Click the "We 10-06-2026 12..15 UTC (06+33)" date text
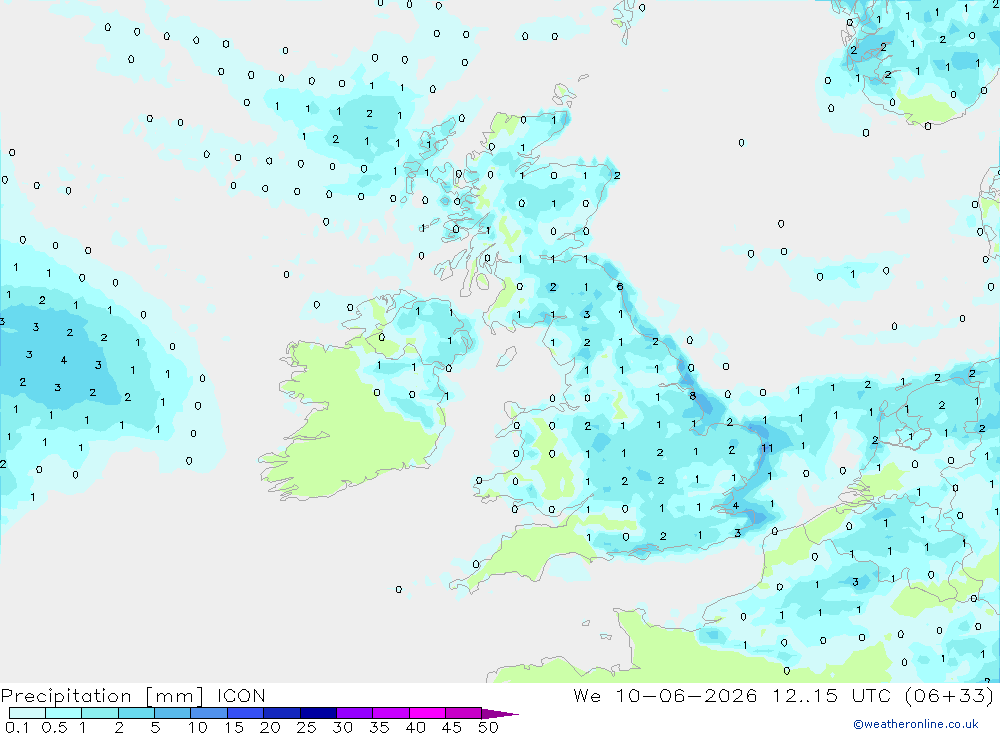 coord(783,696)
